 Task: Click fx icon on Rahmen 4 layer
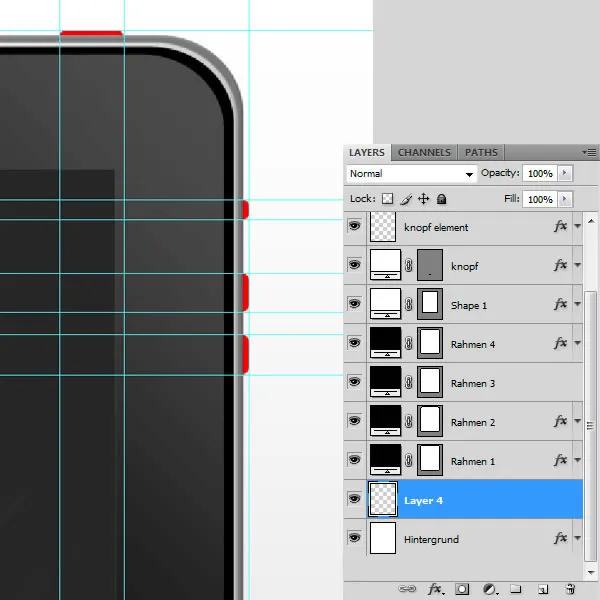pos(561,343)
